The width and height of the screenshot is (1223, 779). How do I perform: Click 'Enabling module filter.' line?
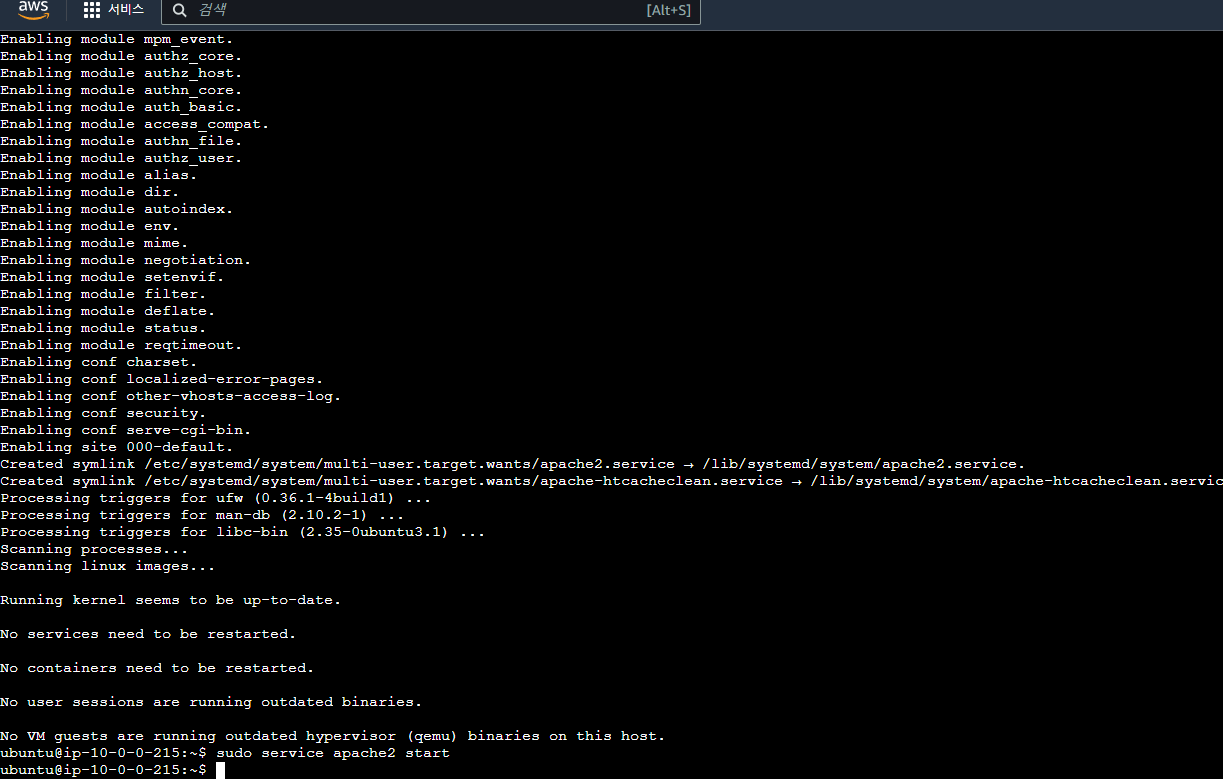click(103, 294)
